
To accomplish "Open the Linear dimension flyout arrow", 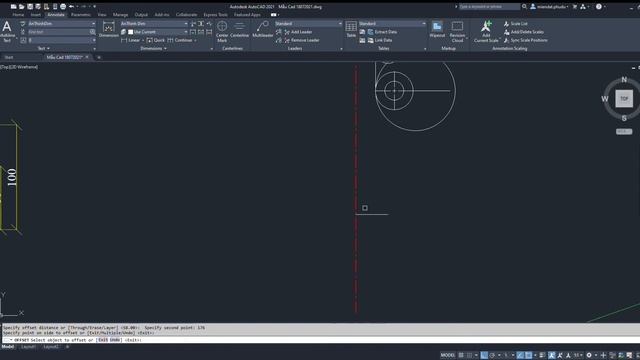I will pyautogui.click(x=143, y=40).
